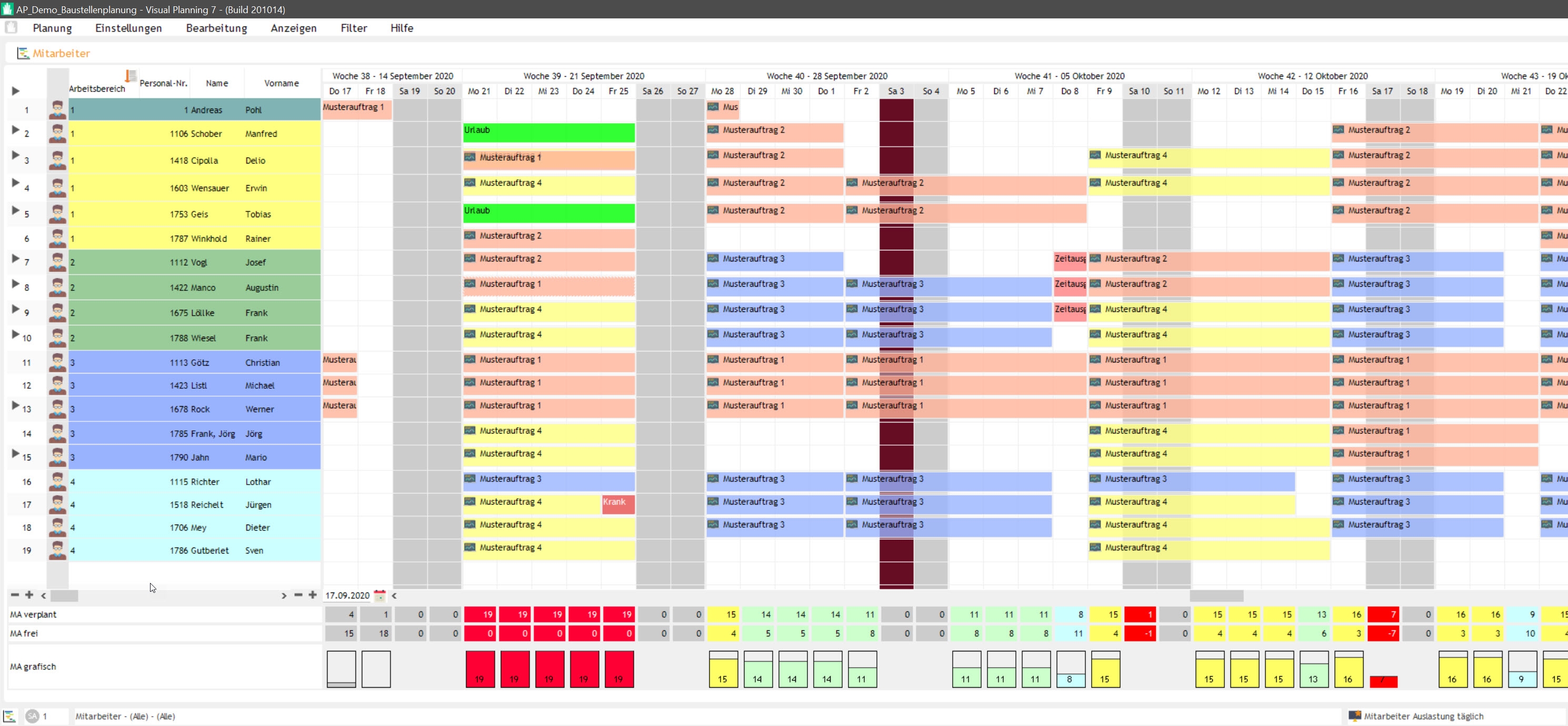Click the Gantt view icon in status bar
Image resolution: width=1568 pixels, height=726 pixels.
(x=9, y=716)
